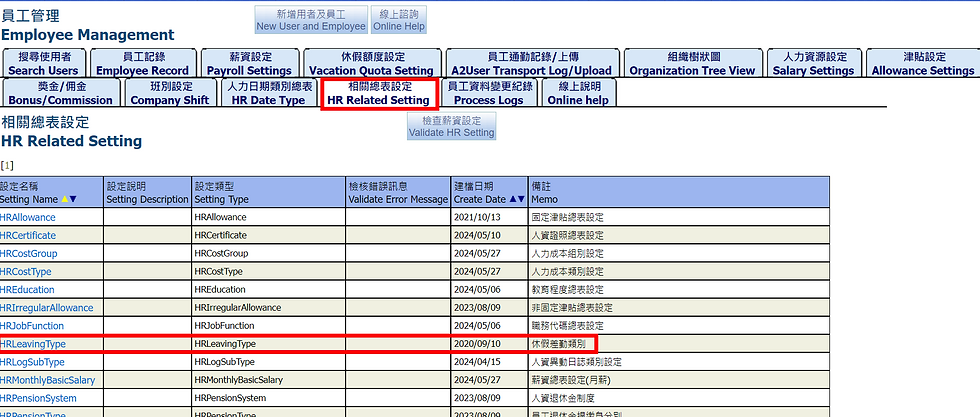980x417 pixels.
Task: Click the Setting Description column header
Action: pos(148,193)
